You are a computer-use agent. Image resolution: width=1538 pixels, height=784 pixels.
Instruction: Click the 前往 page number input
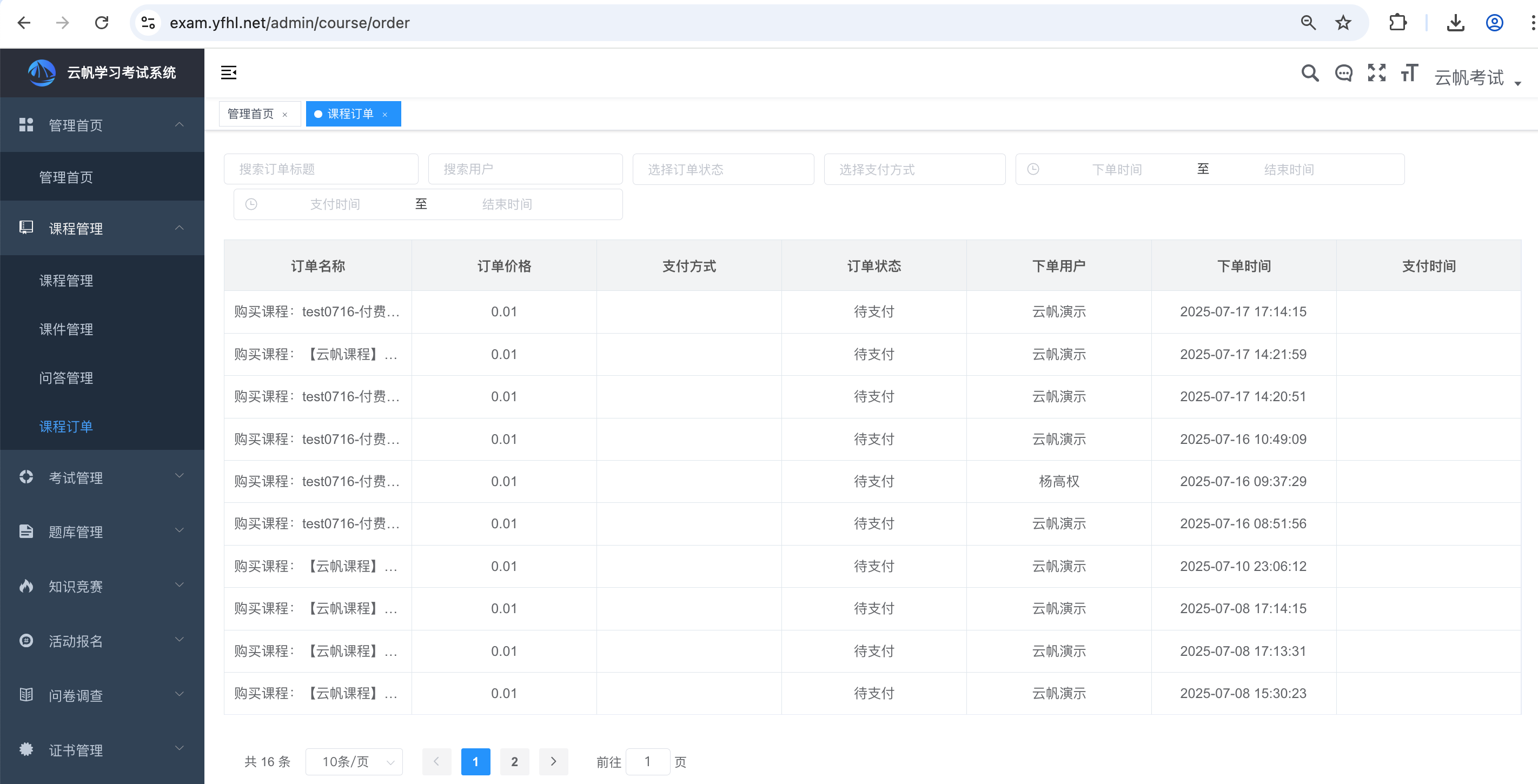(648, 761)
